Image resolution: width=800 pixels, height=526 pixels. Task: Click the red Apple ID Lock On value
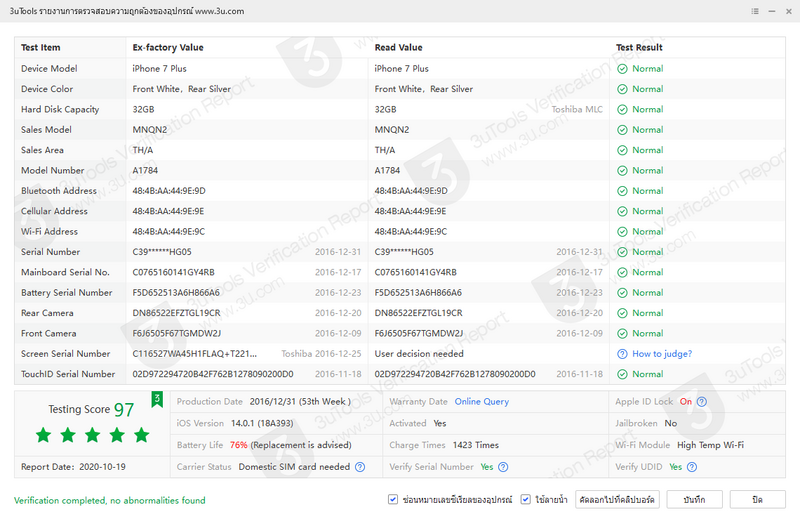click(x=686, y=402)
